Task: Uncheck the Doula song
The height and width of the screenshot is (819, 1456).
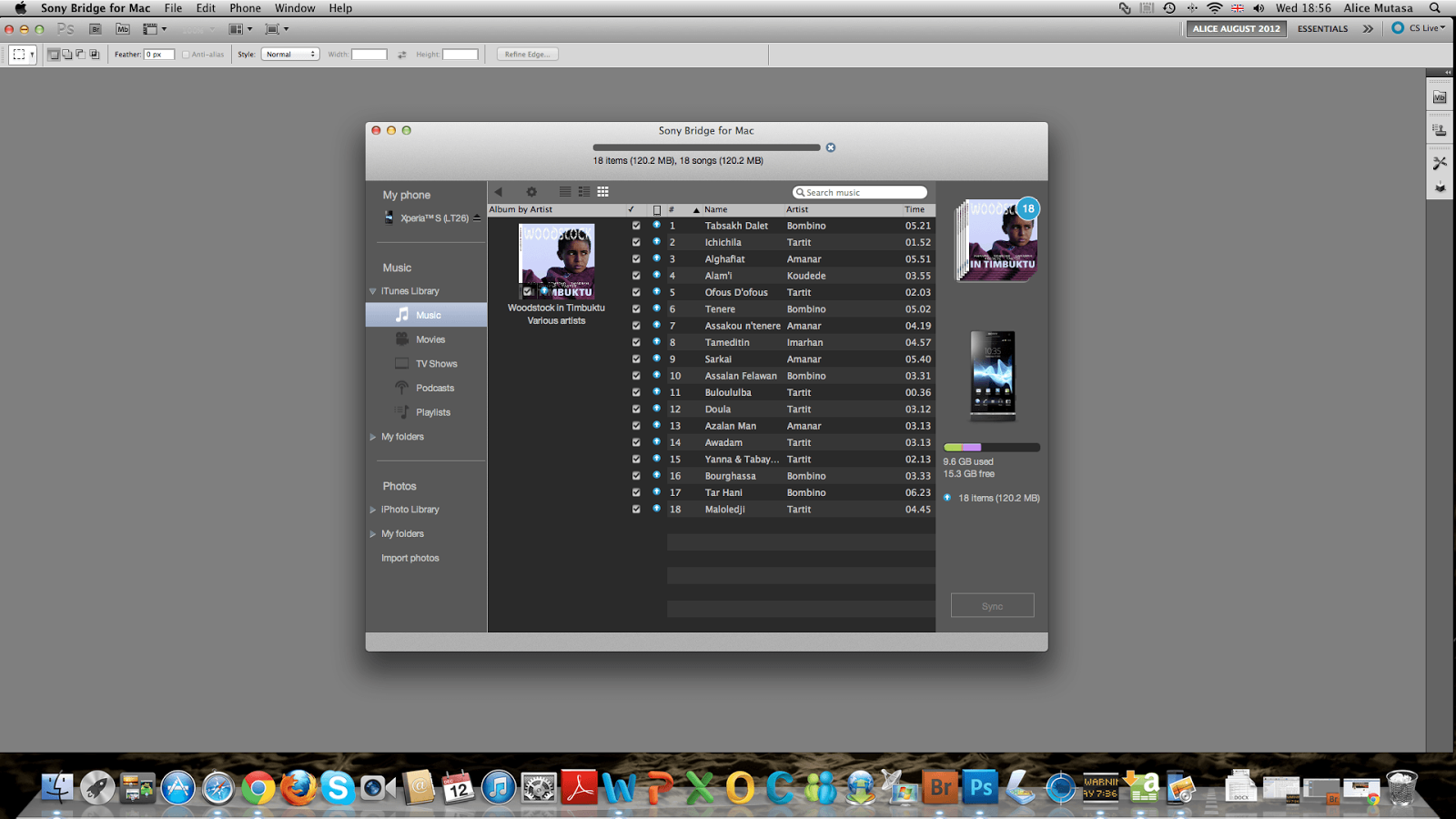Action: (x=636, y=409)
